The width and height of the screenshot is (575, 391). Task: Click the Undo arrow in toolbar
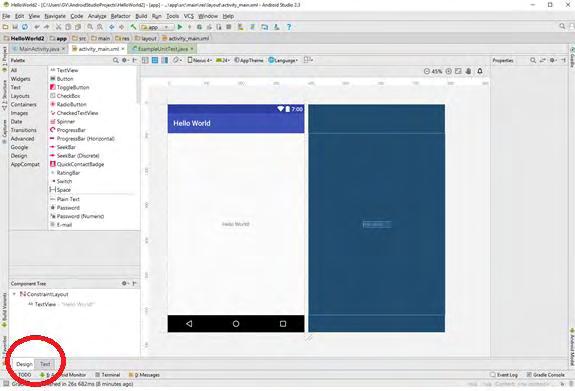(37, 27)
